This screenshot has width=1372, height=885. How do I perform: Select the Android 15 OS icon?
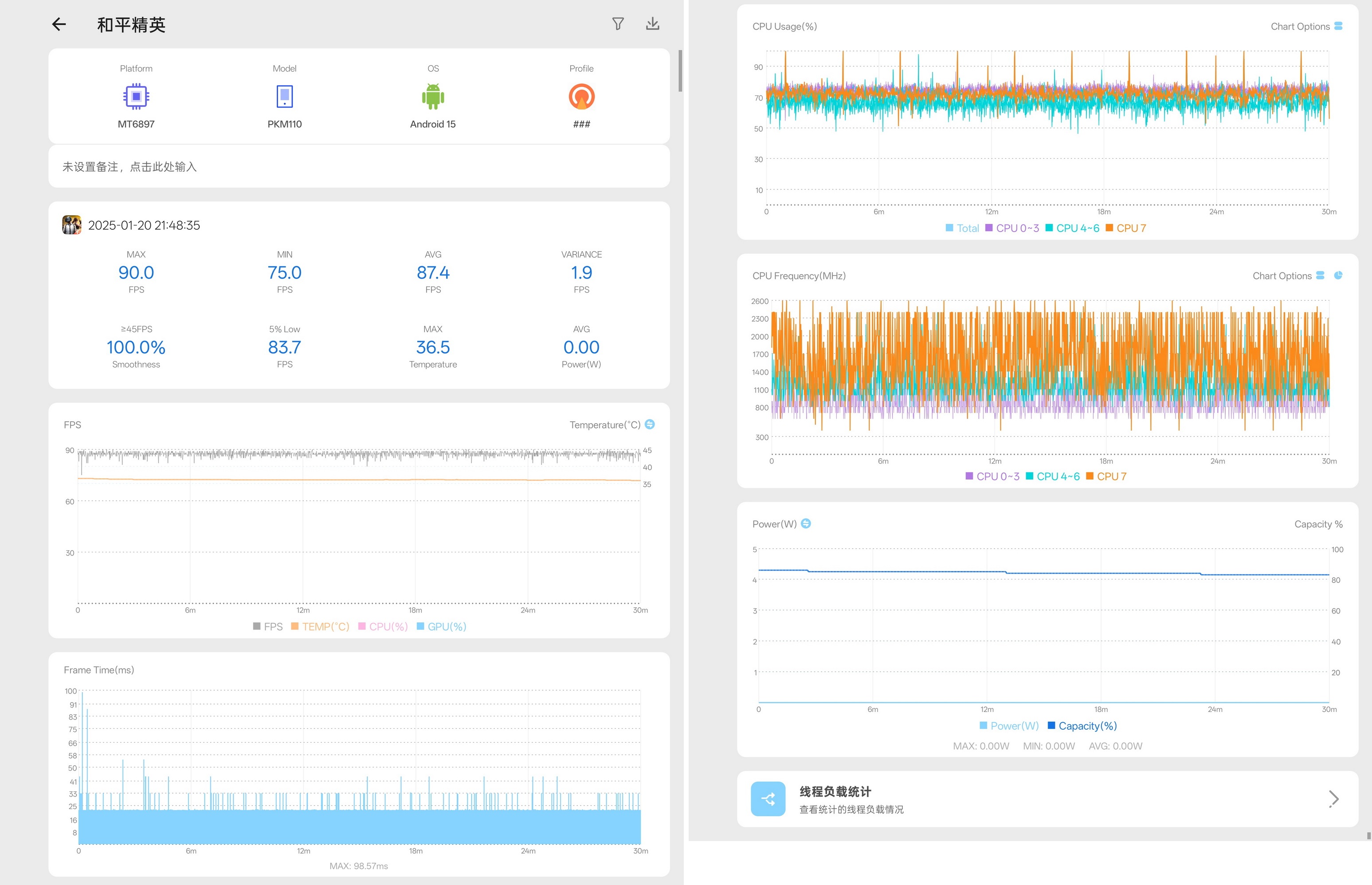433,97
